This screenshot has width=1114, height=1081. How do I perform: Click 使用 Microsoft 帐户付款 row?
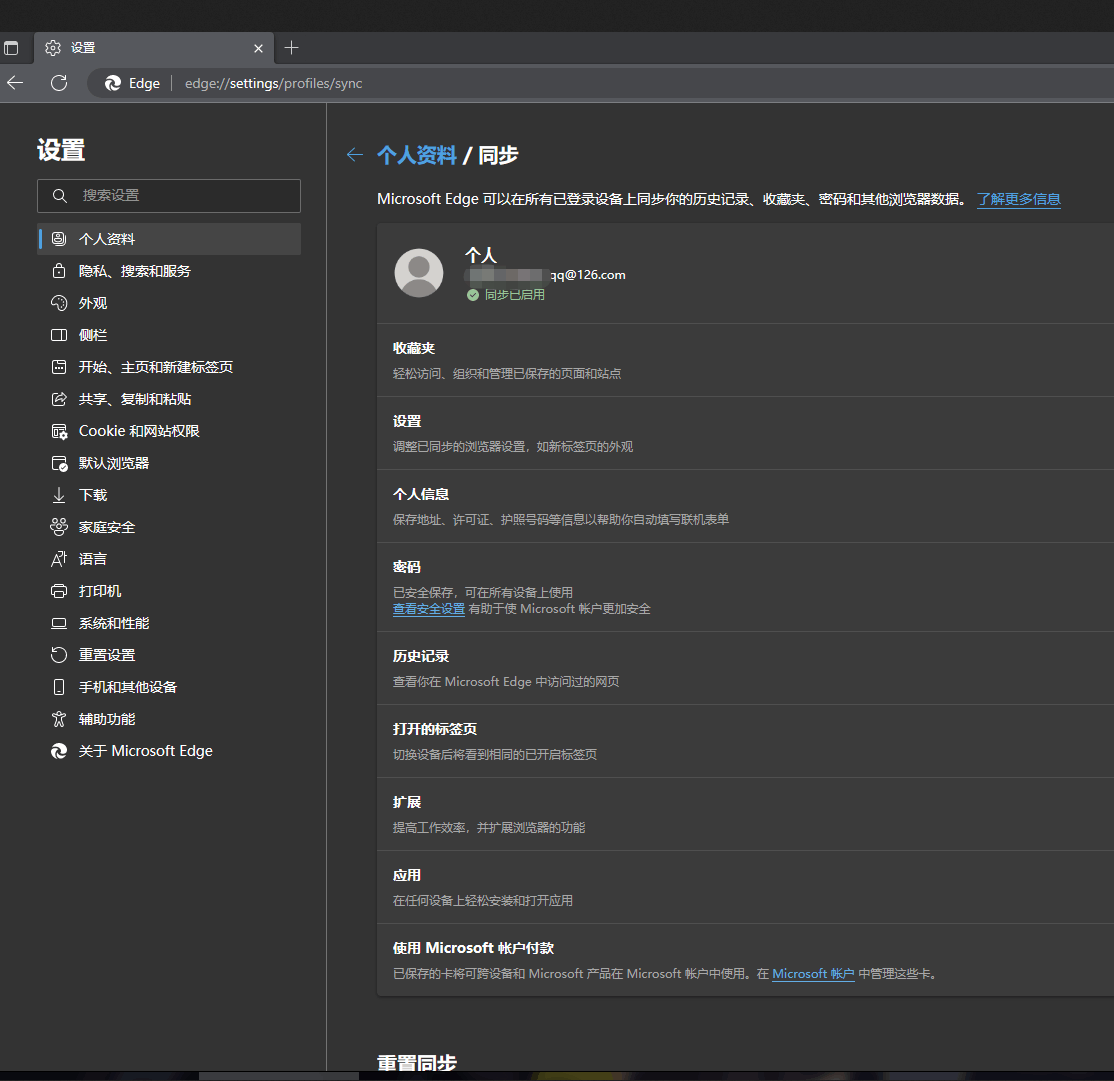(x=745, y=960)
